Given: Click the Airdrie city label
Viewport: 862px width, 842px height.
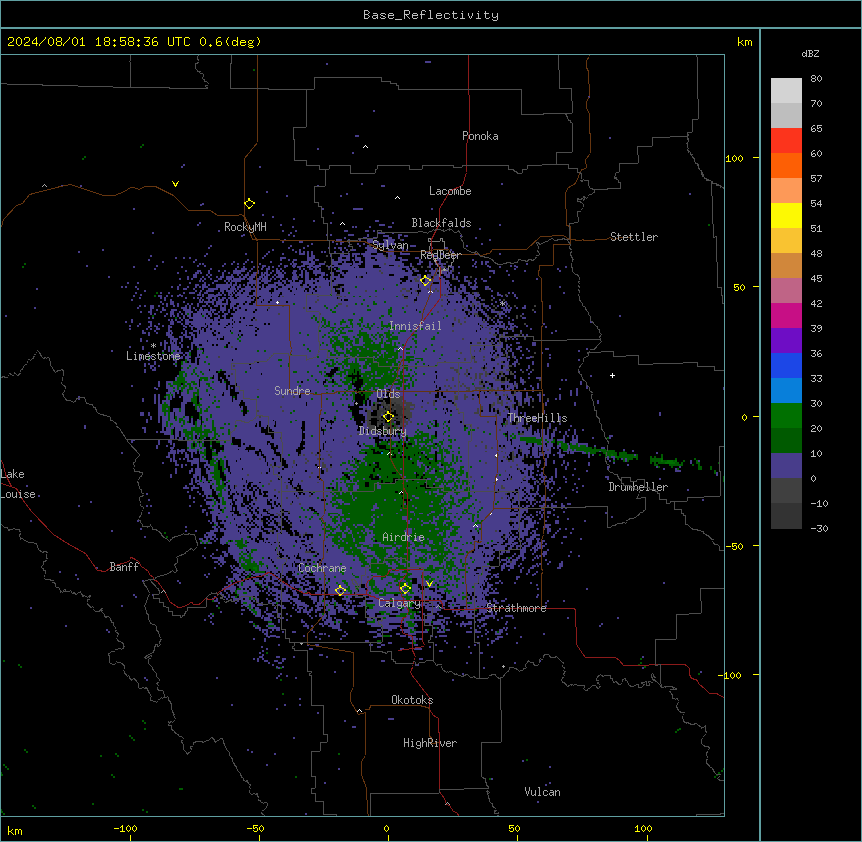Looking at the screenshot, I should [404, 537].
